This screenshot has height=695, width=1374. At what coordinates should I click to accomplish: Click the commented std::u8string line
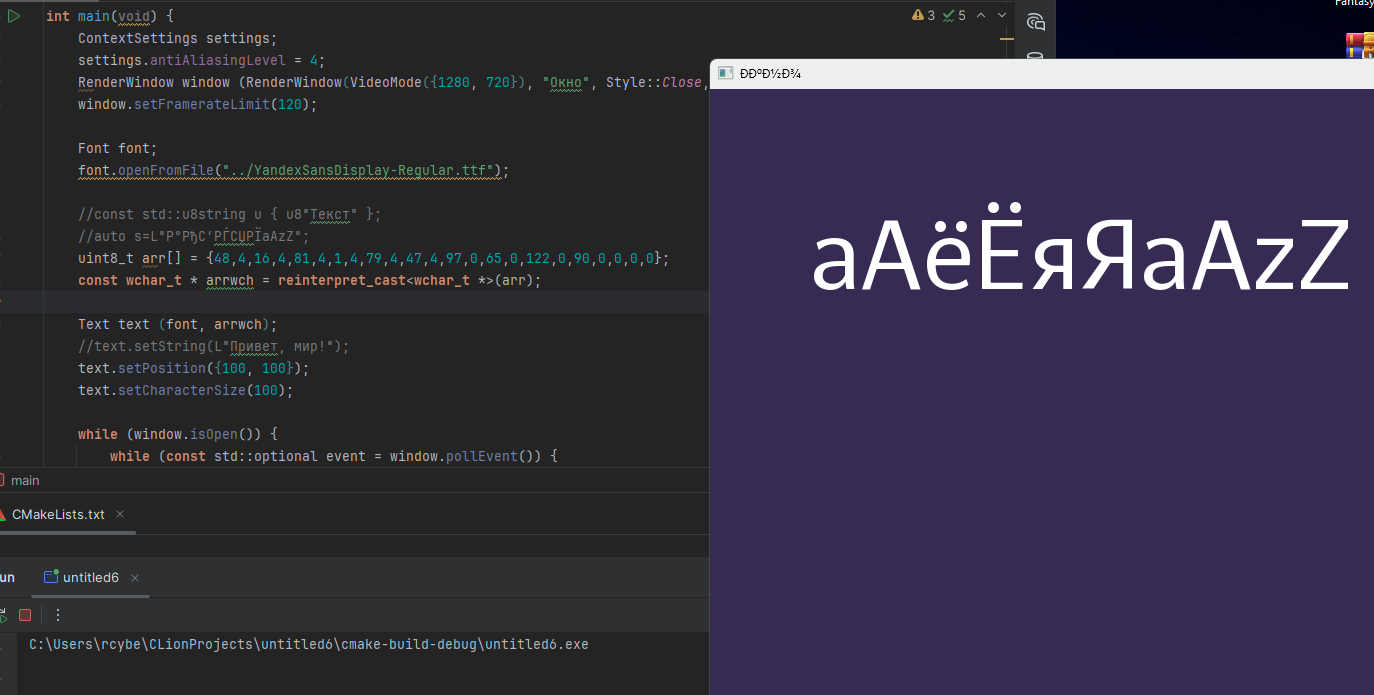click(230, 214)
